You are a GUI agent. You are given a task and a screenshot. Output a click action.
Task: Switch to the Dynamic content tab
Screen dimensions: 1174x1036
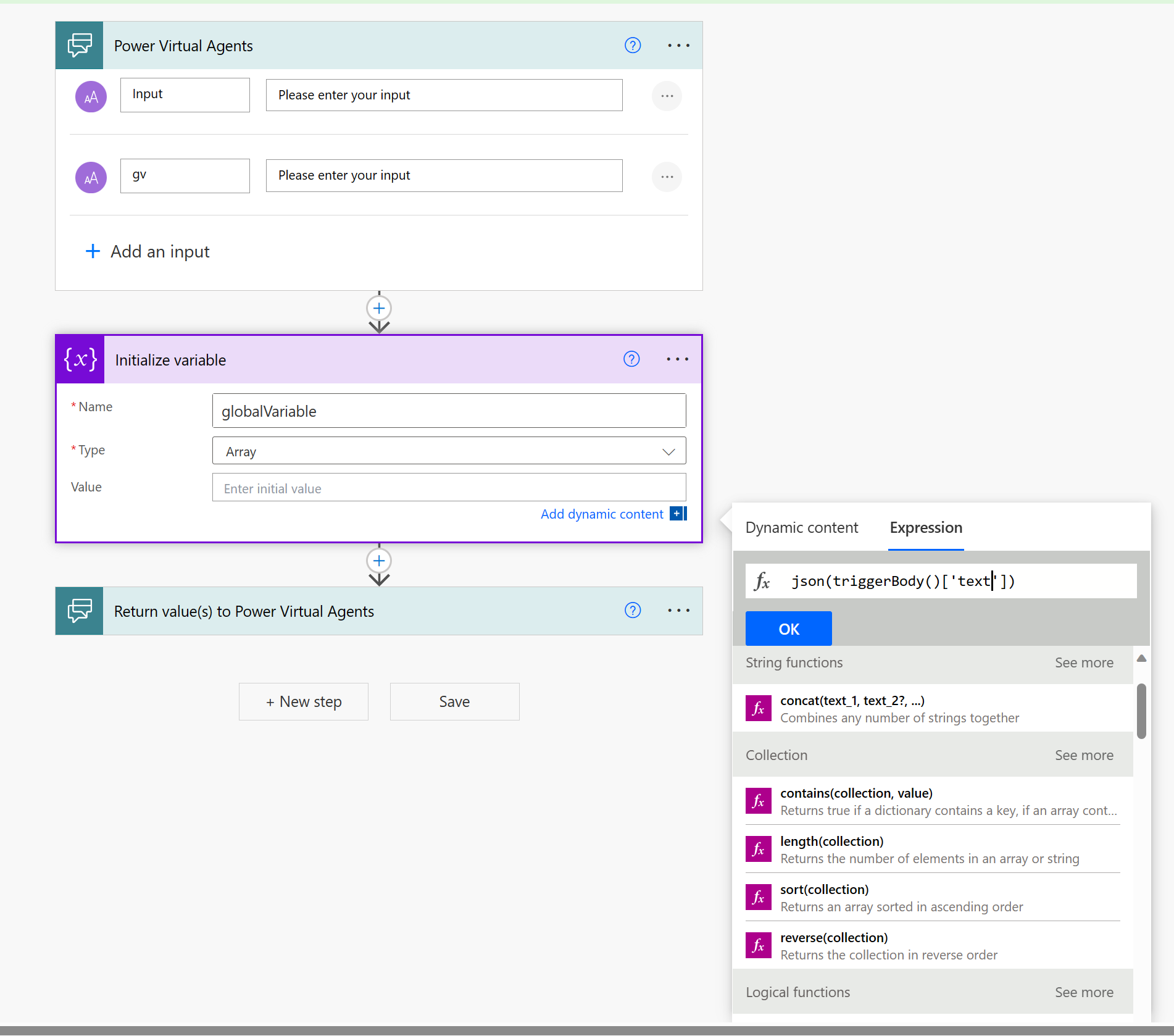(802, 527)
